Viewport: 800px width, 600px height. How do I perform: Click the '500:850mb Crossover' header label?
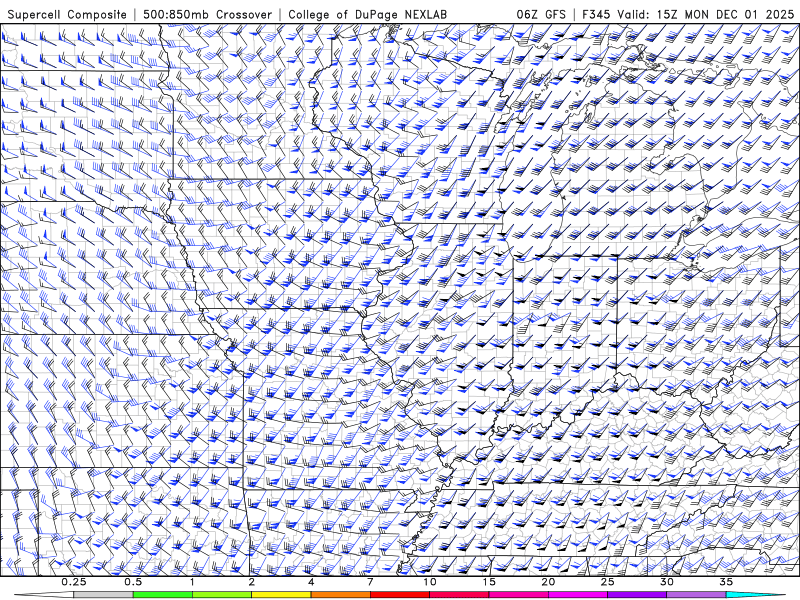coord(208,14)
